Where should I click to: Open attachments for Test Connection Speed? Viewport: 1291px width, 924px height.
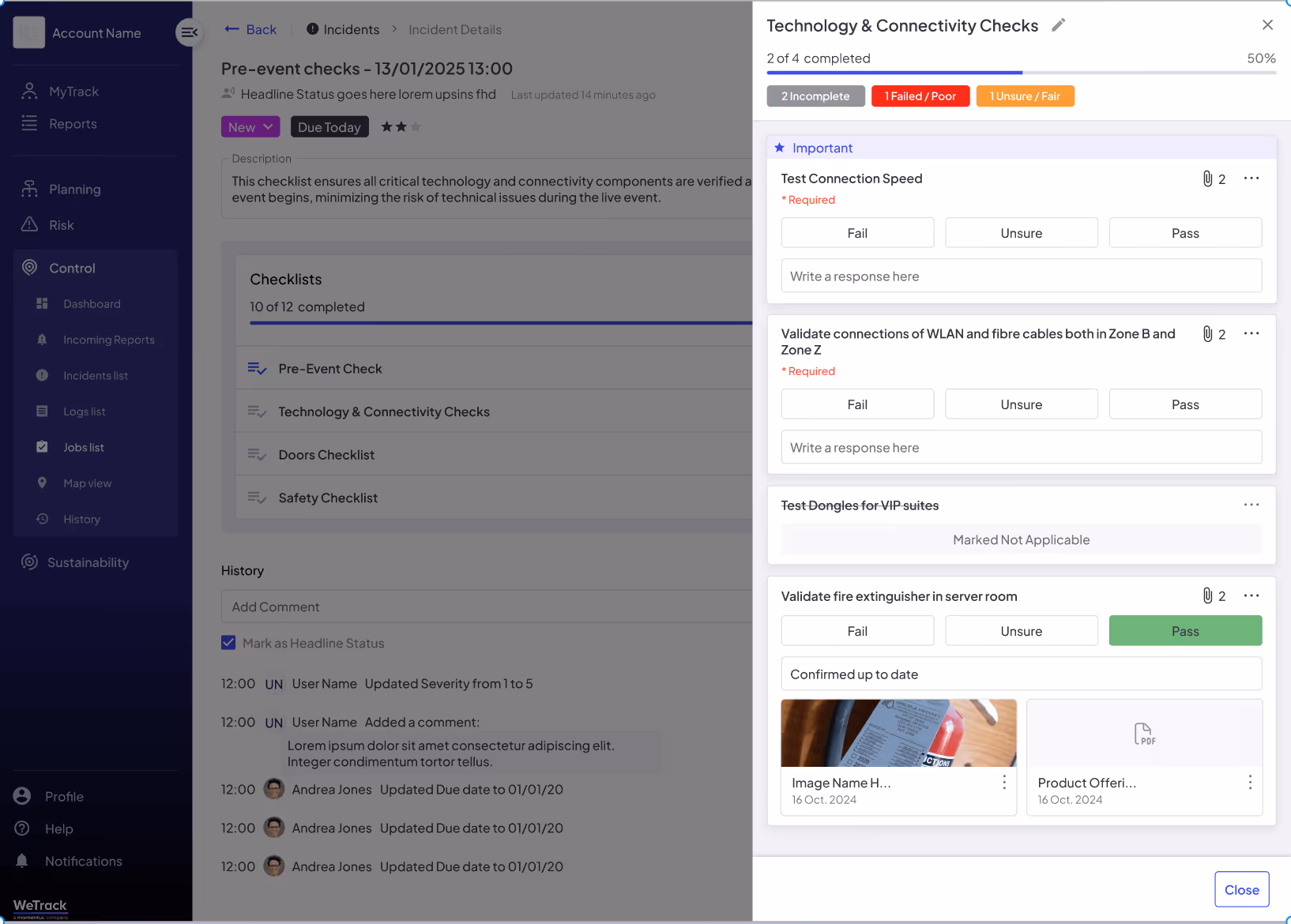[x=1214, y=178]
